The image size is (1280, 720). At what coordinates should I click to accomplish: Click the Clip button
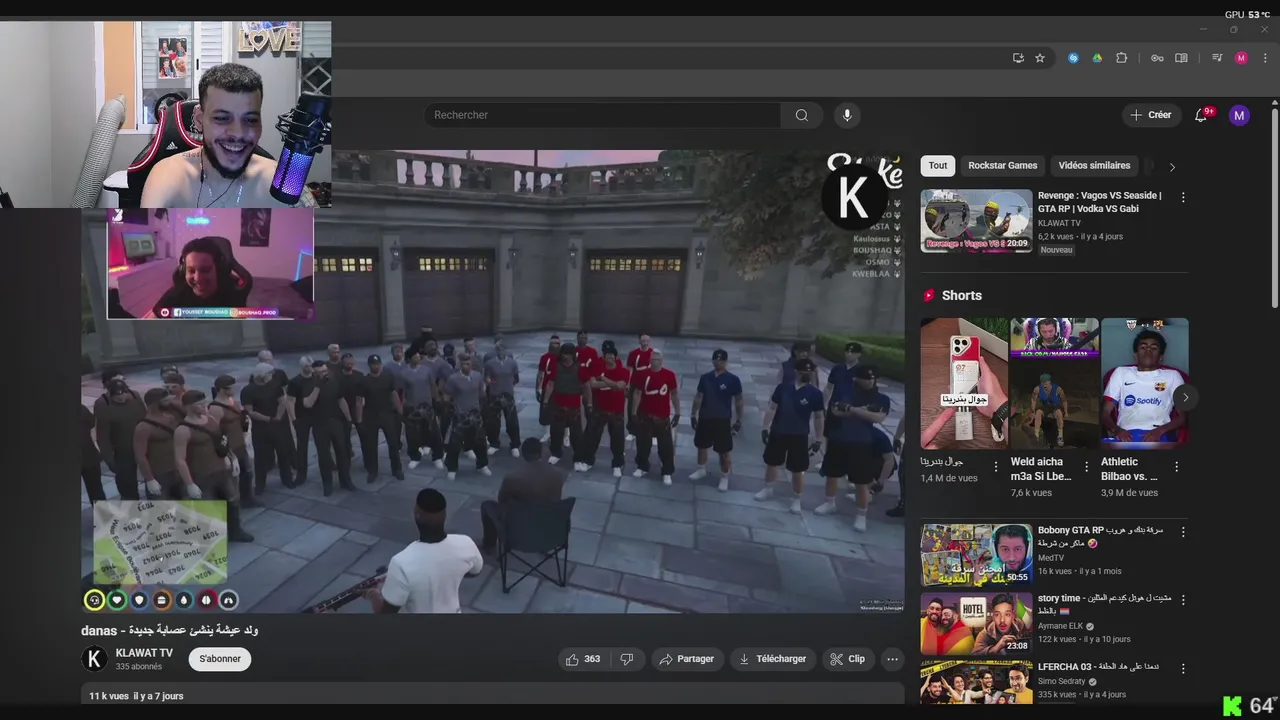[x=849, y=659]
